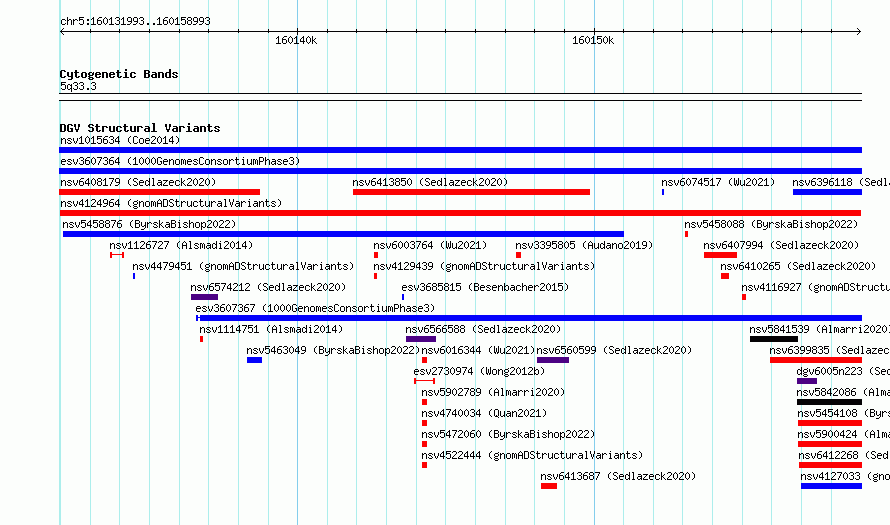
Task: Click esv3685815 (Besenbacher2015) label
Action: pyautogui.click(x=485, y=287)
